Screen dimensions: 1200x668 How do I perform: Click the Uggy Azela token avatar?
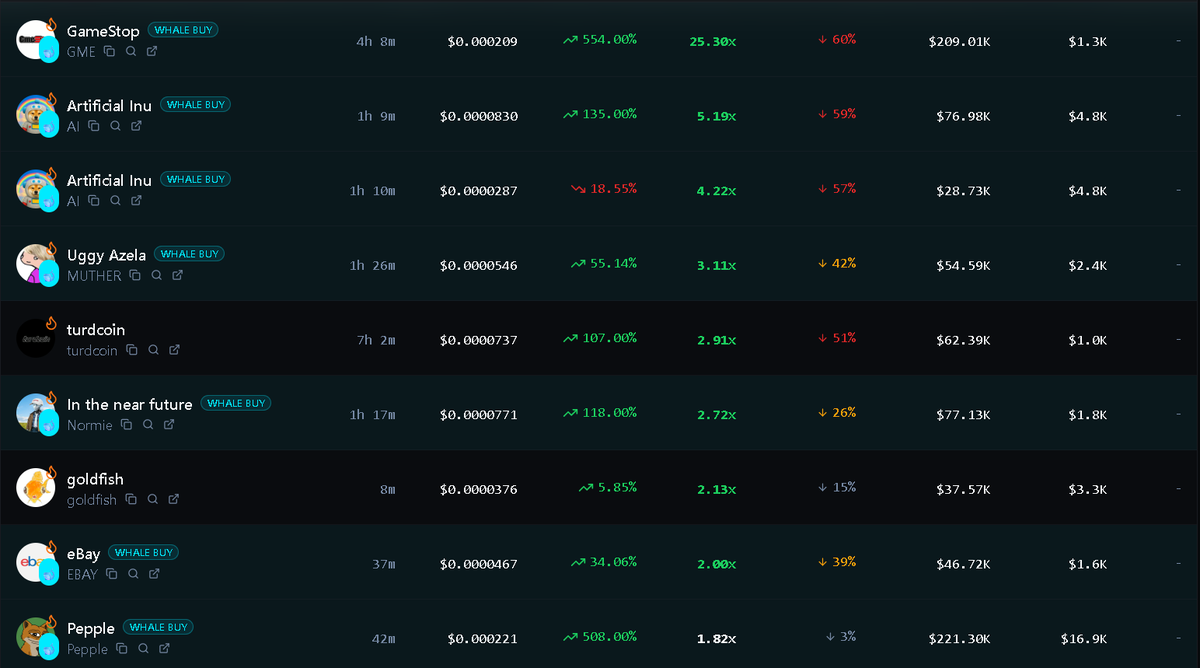point(36,263)
